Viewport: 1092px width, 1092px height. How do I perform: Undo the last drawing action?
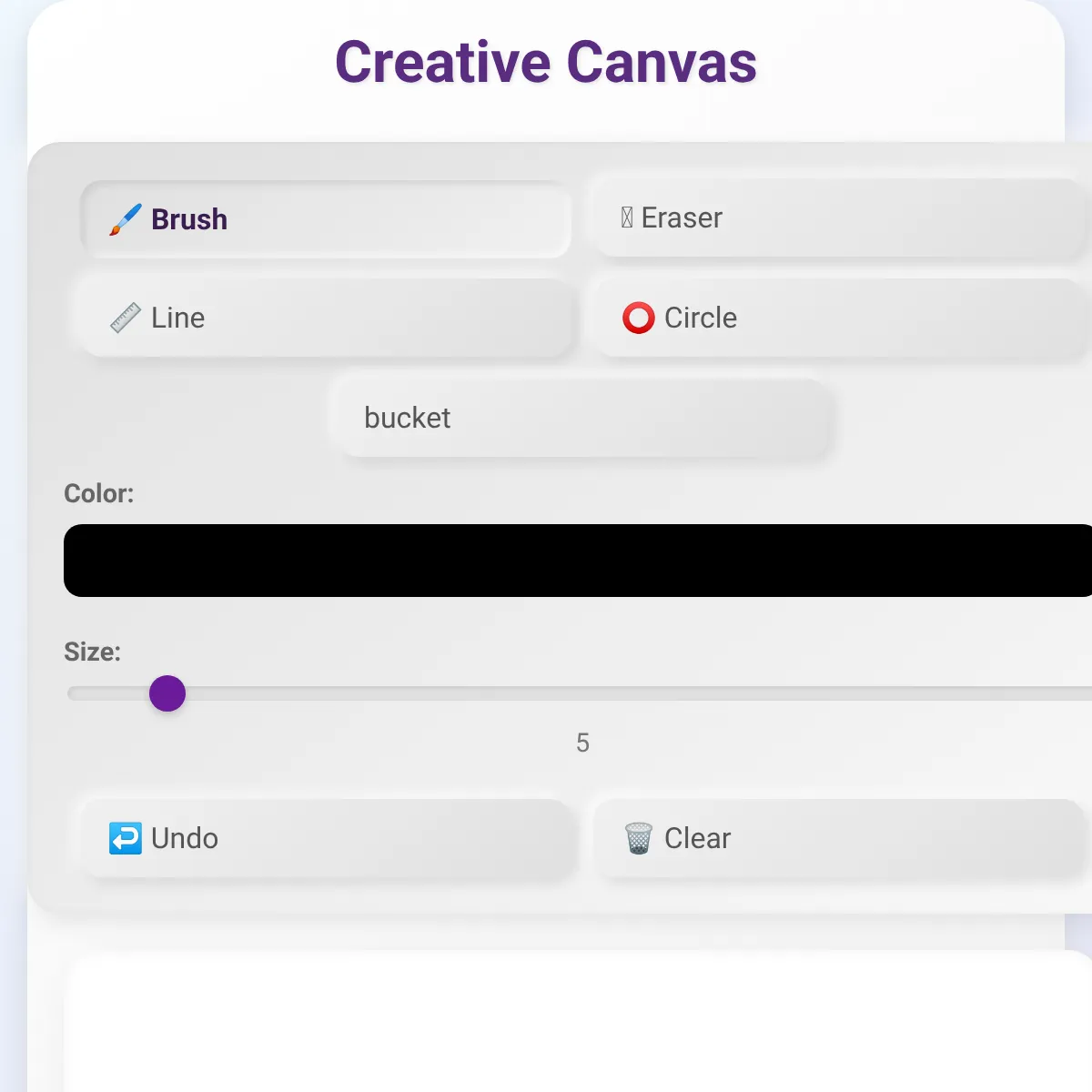click(328, 838)
